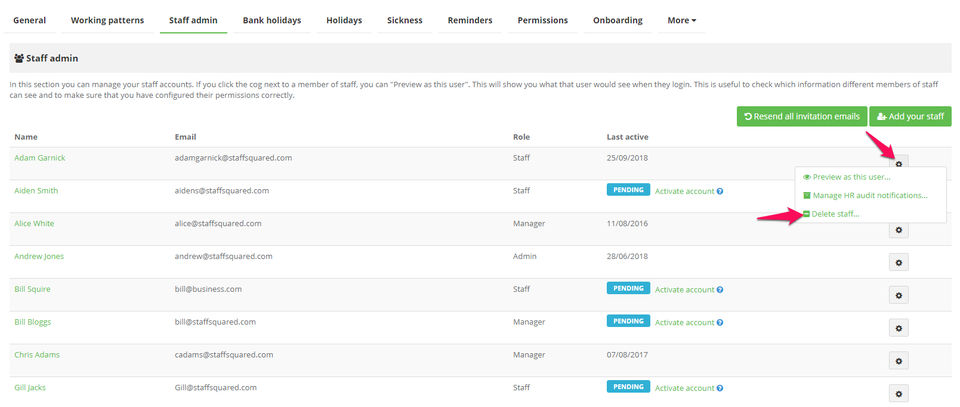960x407 pixels.
Task: Click help icon beside Aiden Smith's Activate account
Action: coord(720,191)
